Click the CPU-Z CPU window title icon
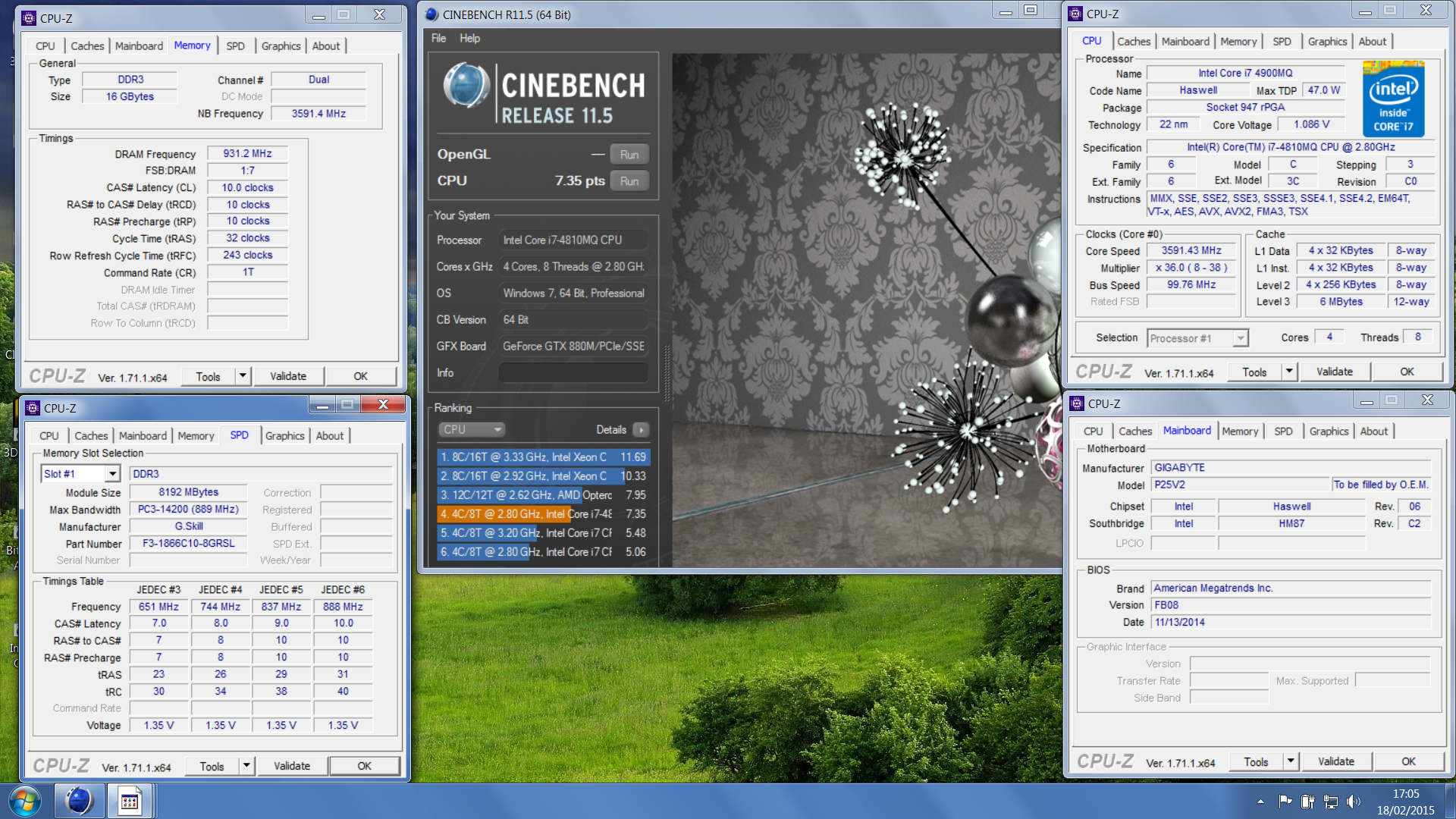This screenshot has height=819, width=1456. click(x=1075, y=14)
